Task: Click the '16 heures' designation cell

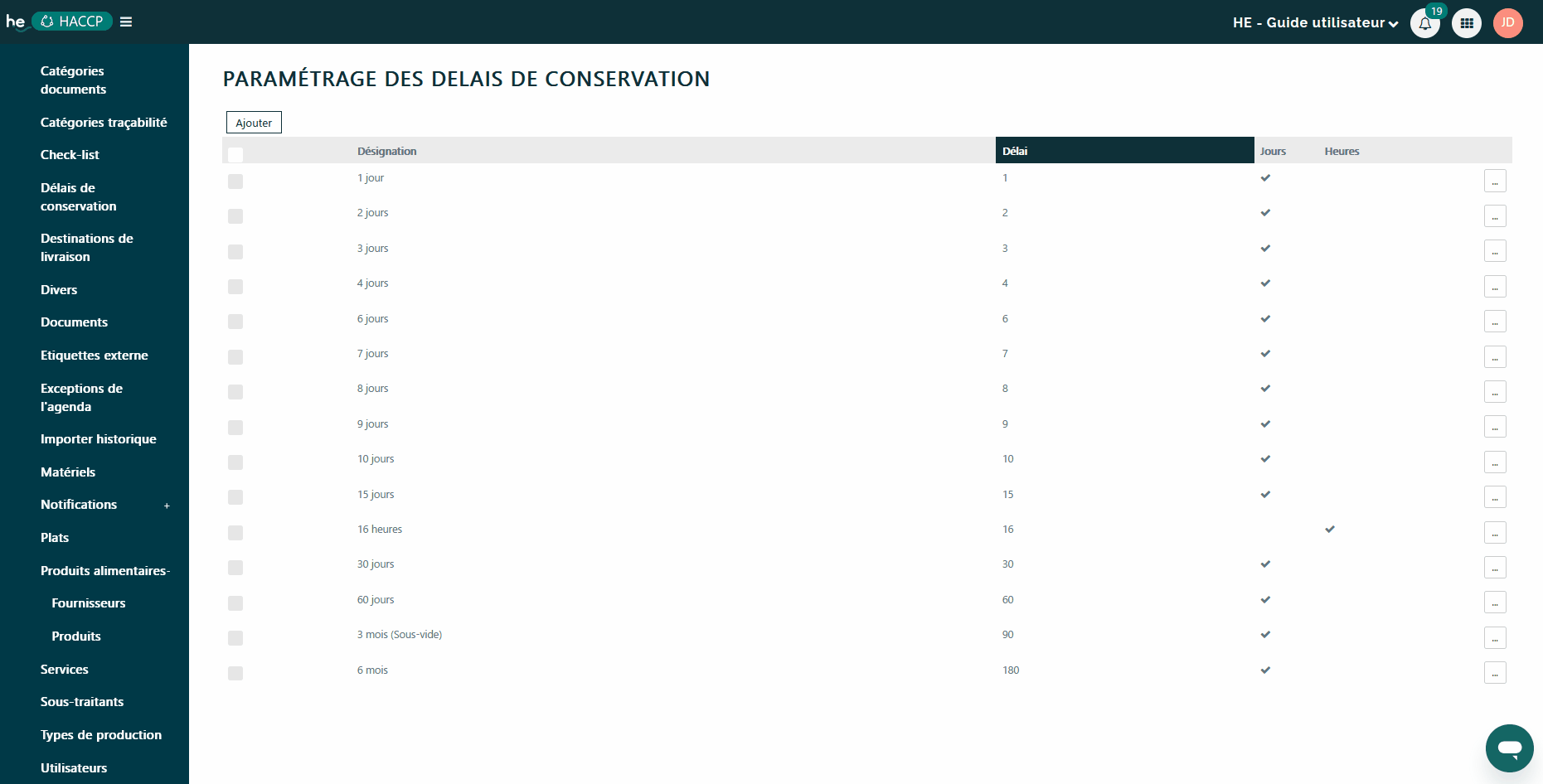Action: point(380,530)
